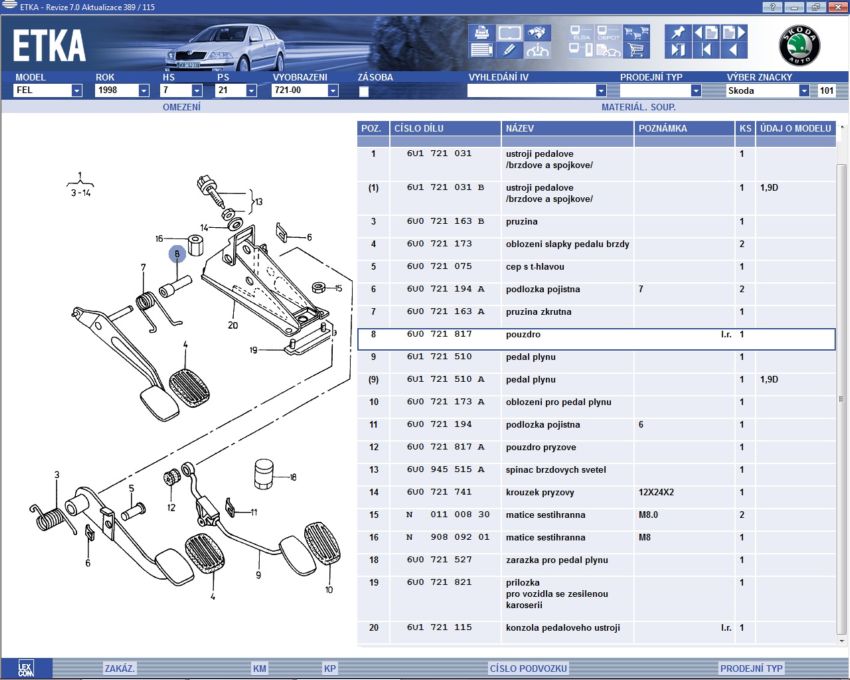Click the NÁZEV column header
Viewport: 850px width, 680px height.
567,129
